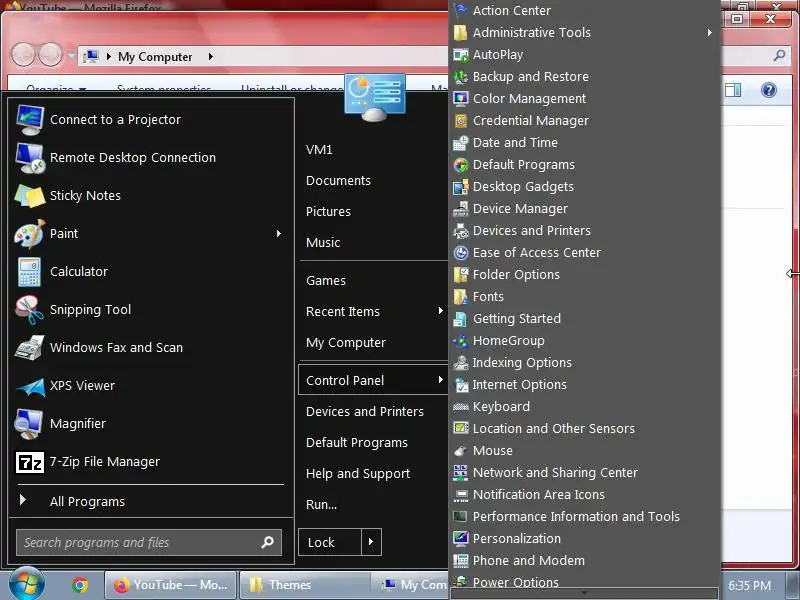This screenshot has height=600, width=800.
Task: Open the VM1 user folder link
Action: point(319,149)
